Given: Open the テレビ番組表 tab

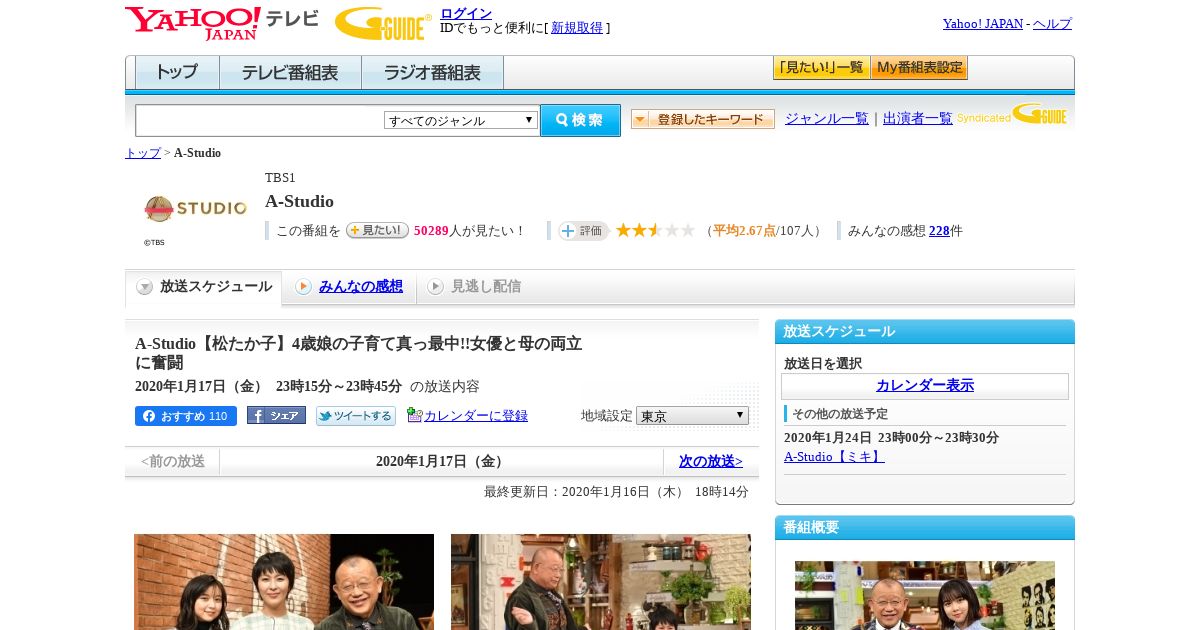Looking at the screenshot, I should 290,73.
